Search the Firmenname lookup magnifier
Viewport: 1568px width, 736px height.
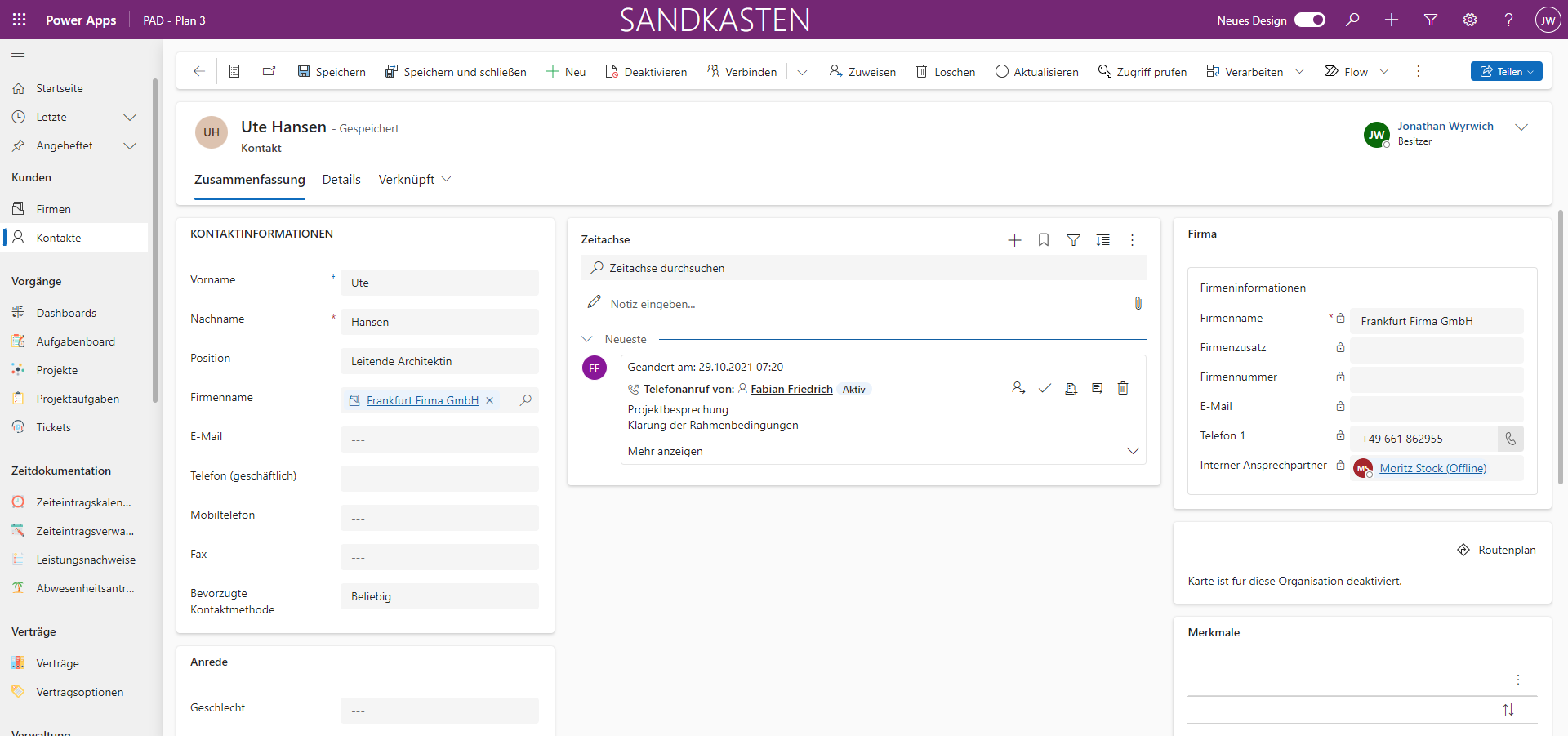tap(526, 400)
